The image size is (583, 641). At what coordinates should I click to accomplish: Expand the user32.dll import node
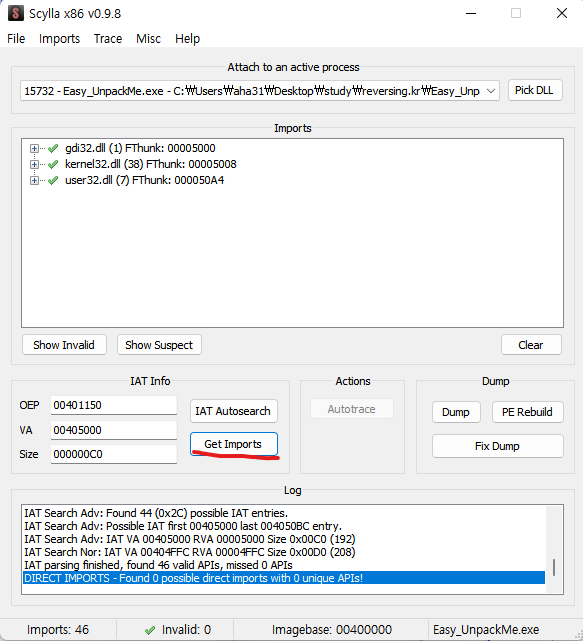(34, 180)
